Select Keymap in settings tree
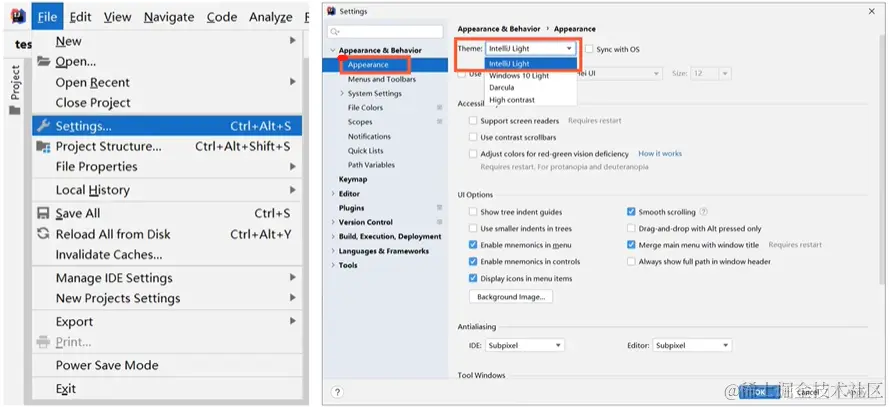 353,179
